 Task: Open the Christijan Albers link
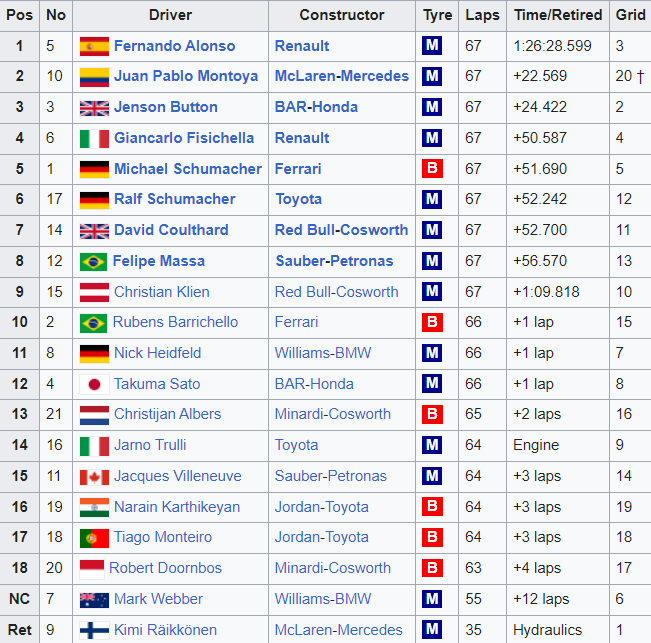click(167, 414)
